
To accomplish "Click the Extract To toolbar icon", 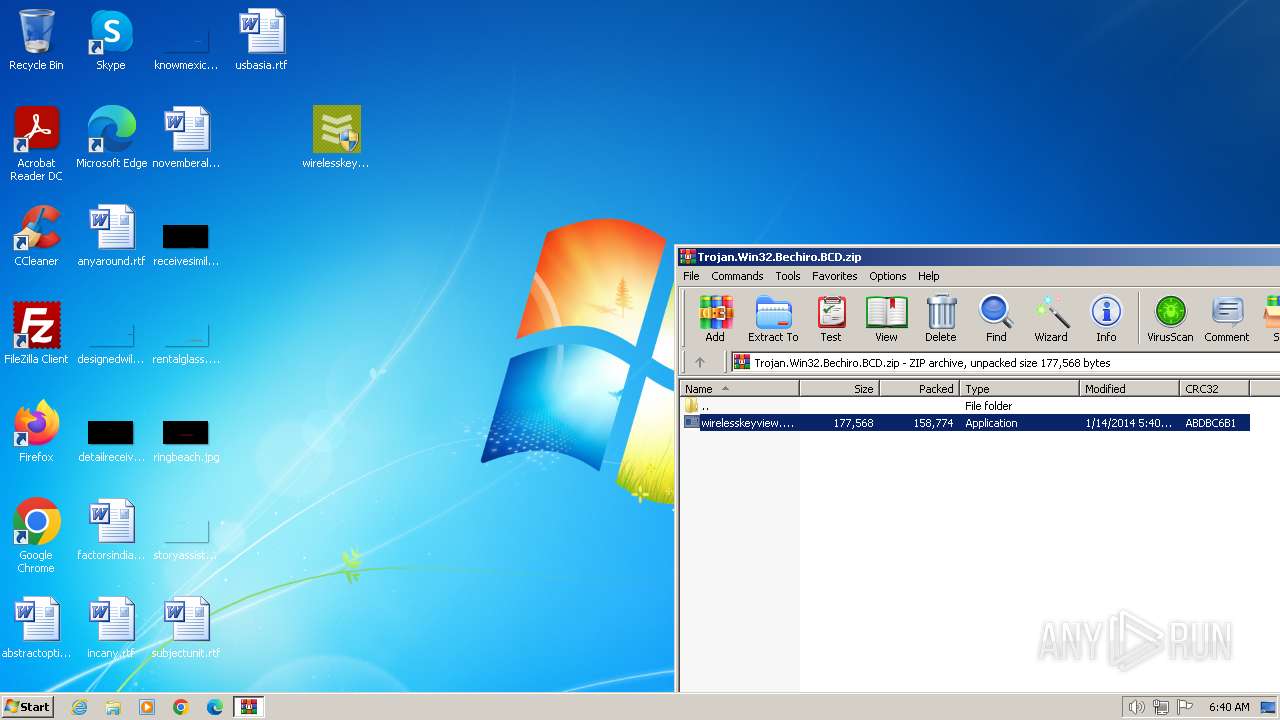I will pos(773,319).
